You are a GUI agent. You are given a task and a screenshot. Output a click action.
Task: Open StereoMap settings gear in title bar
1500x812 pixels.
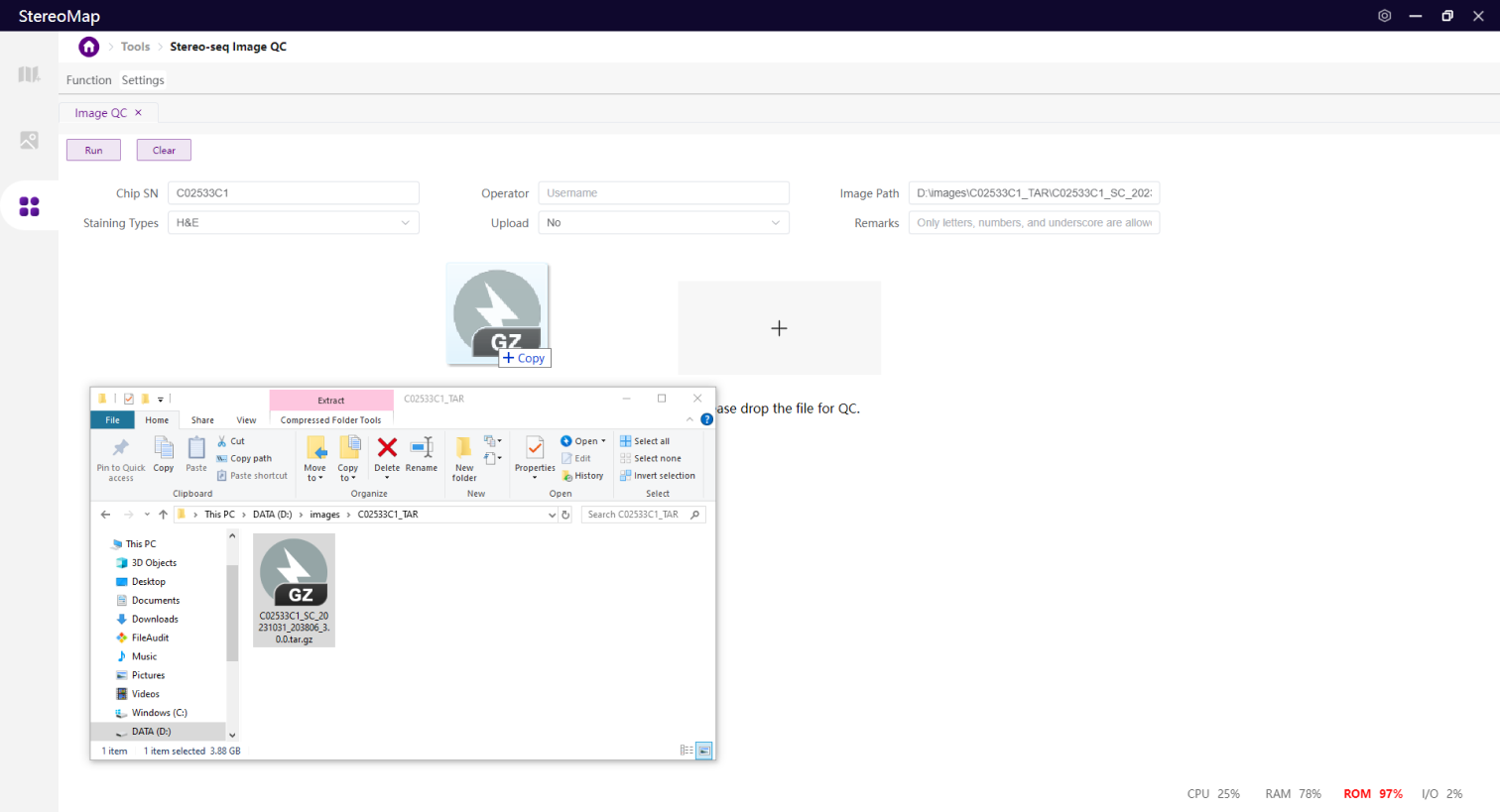tap(1384, 16)
